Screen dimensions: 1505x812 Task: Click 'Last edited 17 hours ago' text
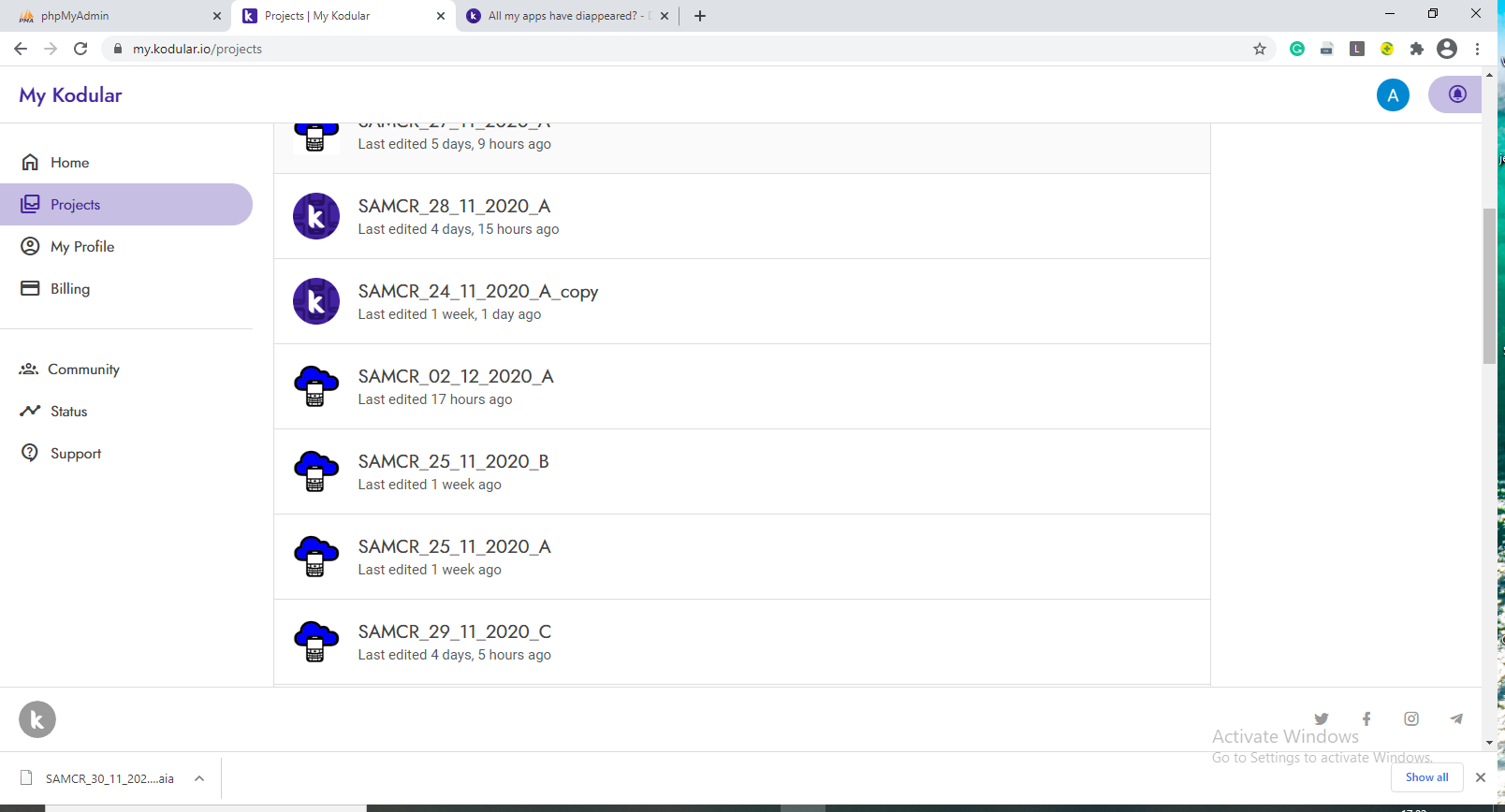(x=435, y=399)
